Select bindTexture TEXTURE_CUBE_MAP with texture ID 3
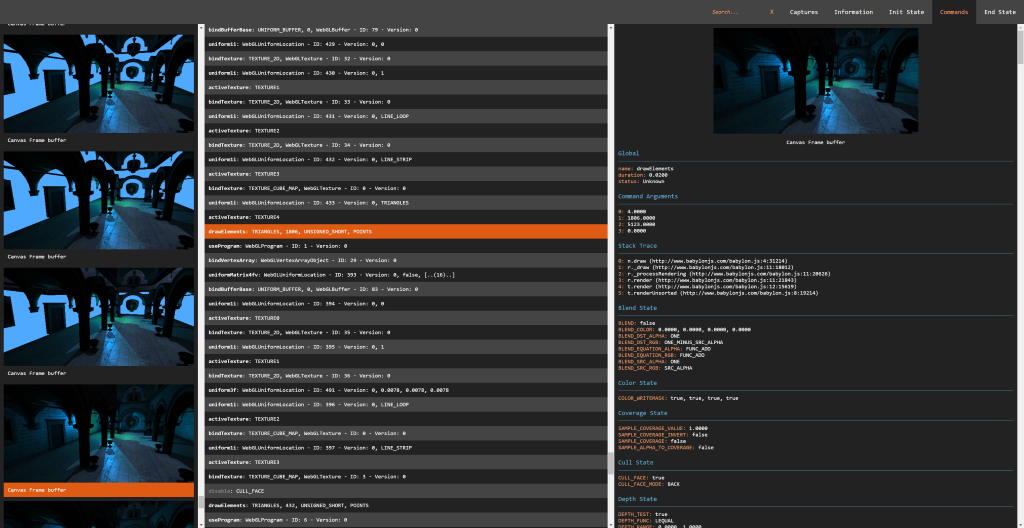Screen dimensions: 1024x528 (406, 476)
